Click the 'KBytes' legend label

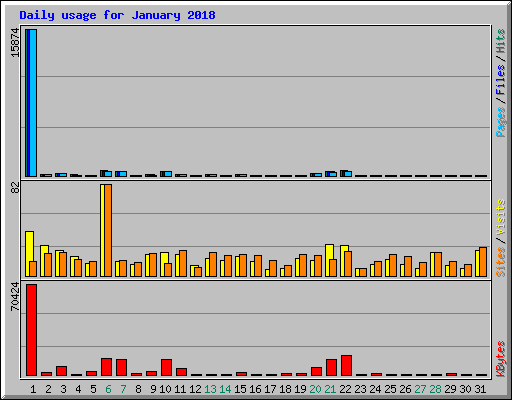click(x=500, y=359)
